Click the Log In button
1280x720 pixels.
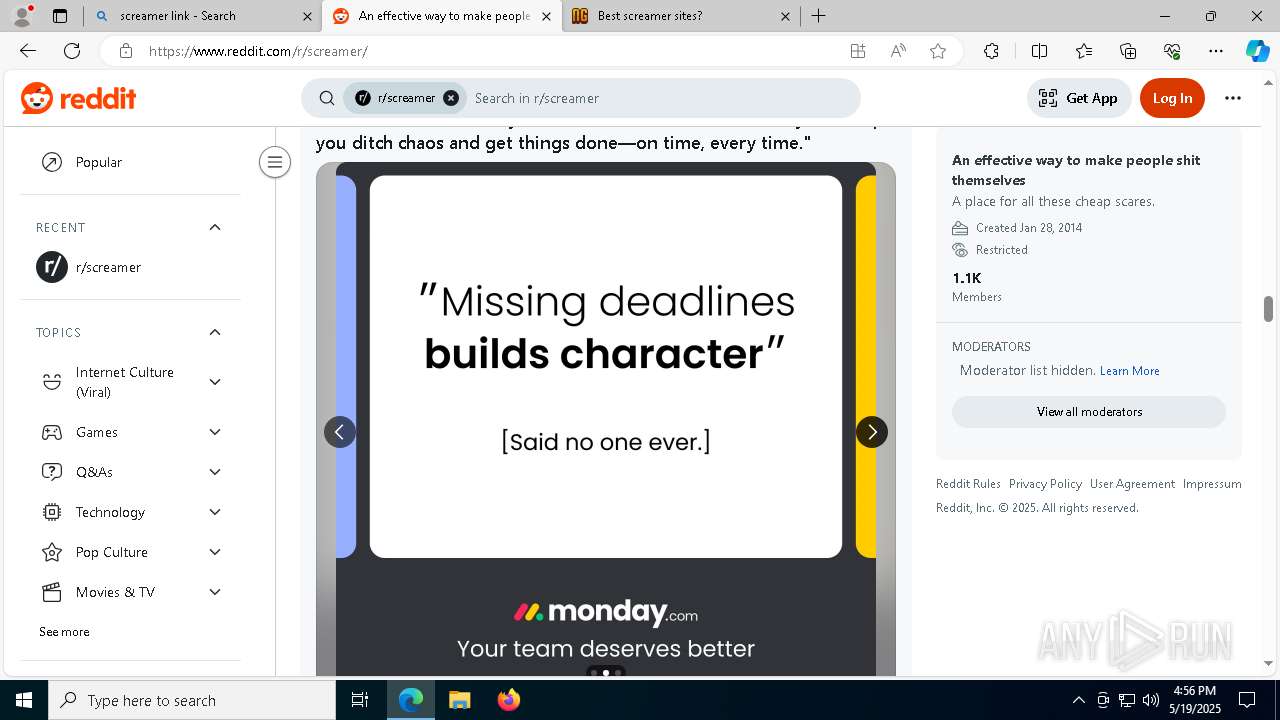coord(1172,98)
